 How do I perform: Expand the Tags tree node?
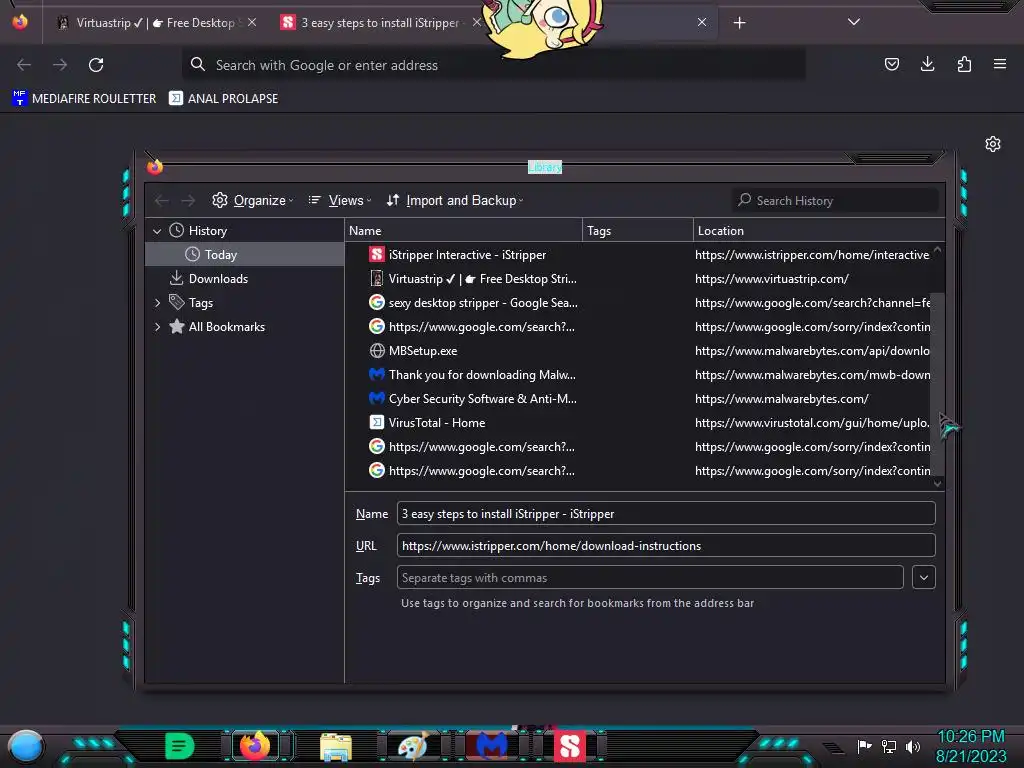coord(157,303)
